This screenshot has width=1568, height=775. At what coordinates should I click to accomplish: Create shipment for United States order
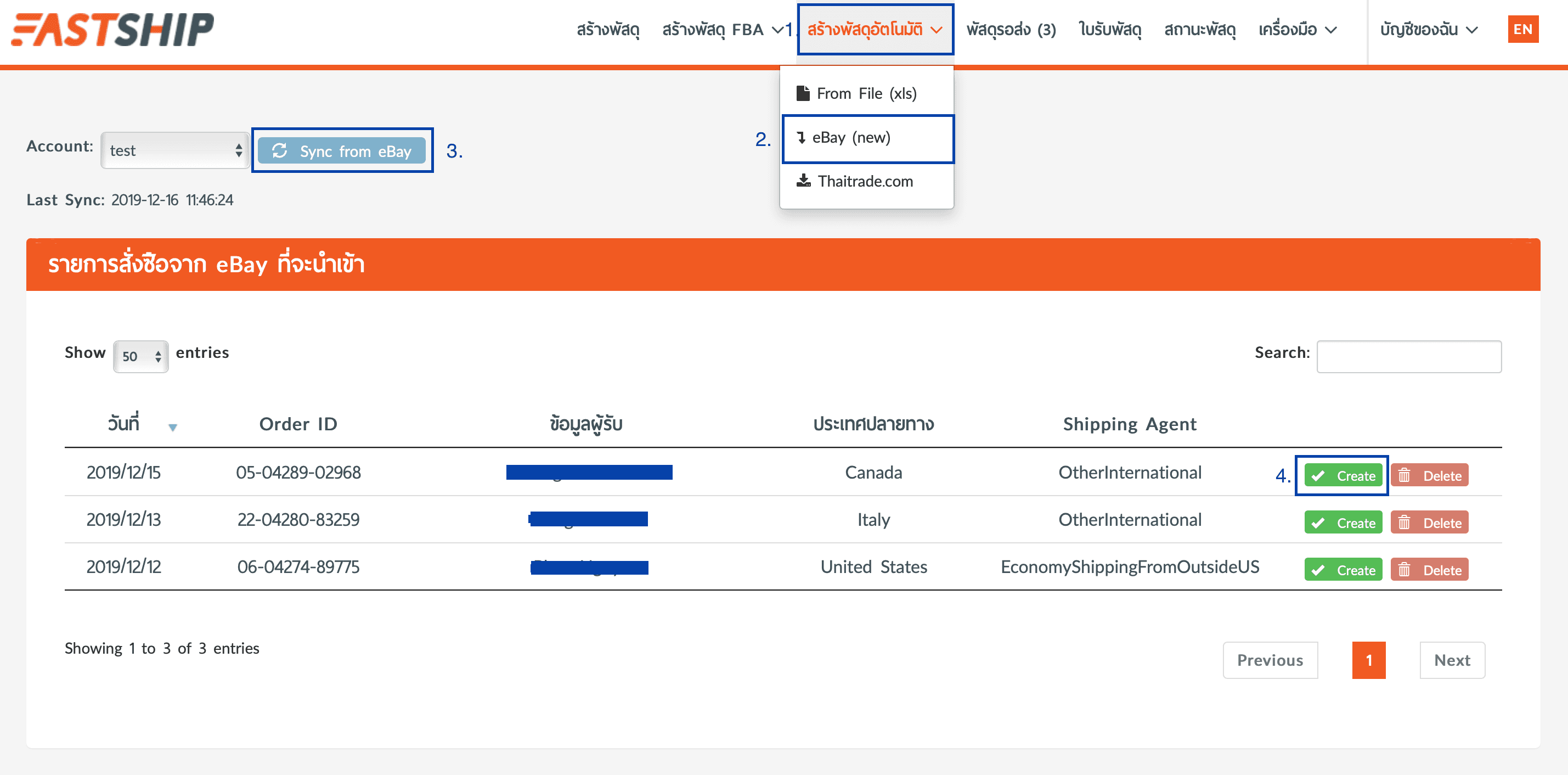point(1343,570)
